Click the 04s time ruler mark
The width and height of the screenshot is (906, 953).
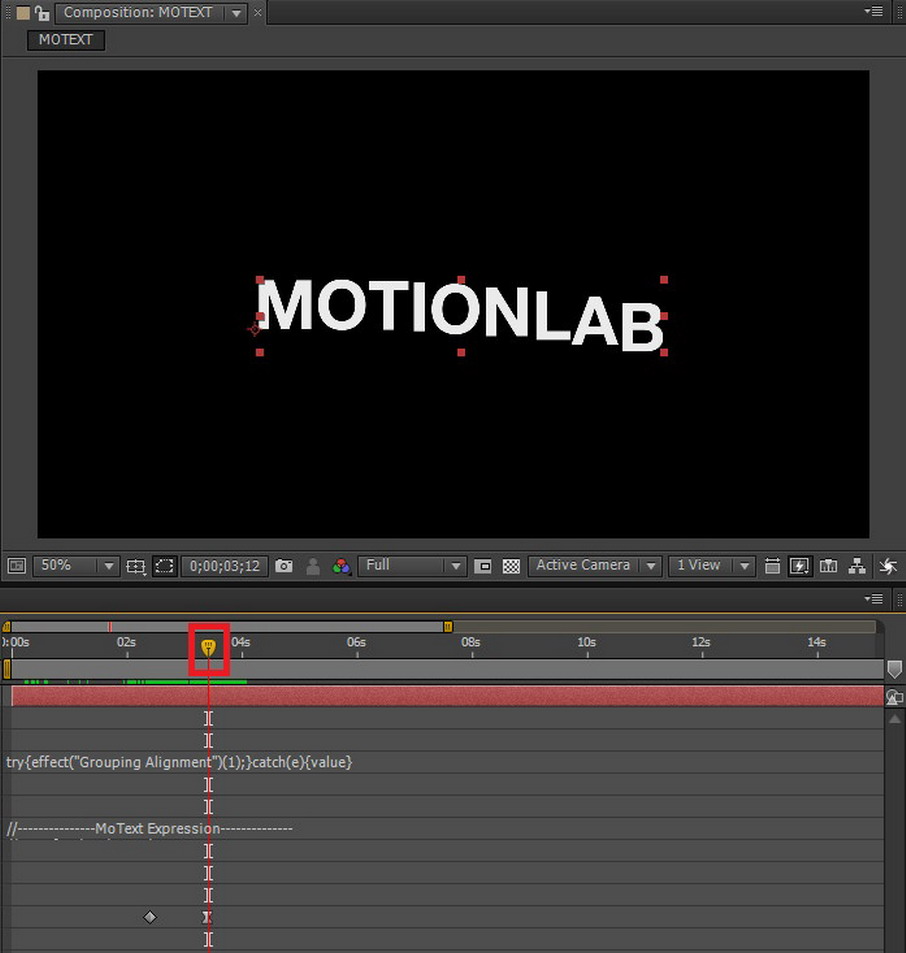click(x=241, y=642)
